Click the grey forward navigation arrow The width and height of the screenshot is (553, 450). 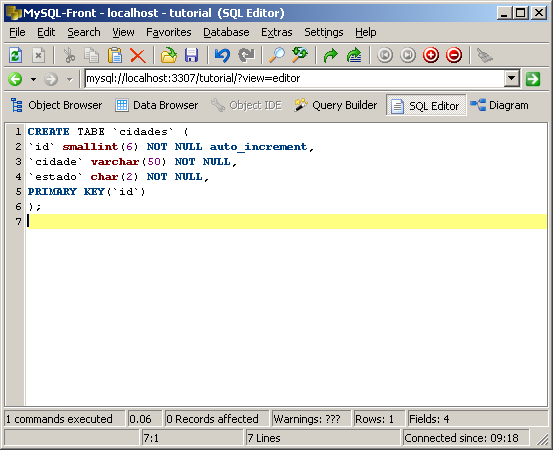tap(51, 79)
